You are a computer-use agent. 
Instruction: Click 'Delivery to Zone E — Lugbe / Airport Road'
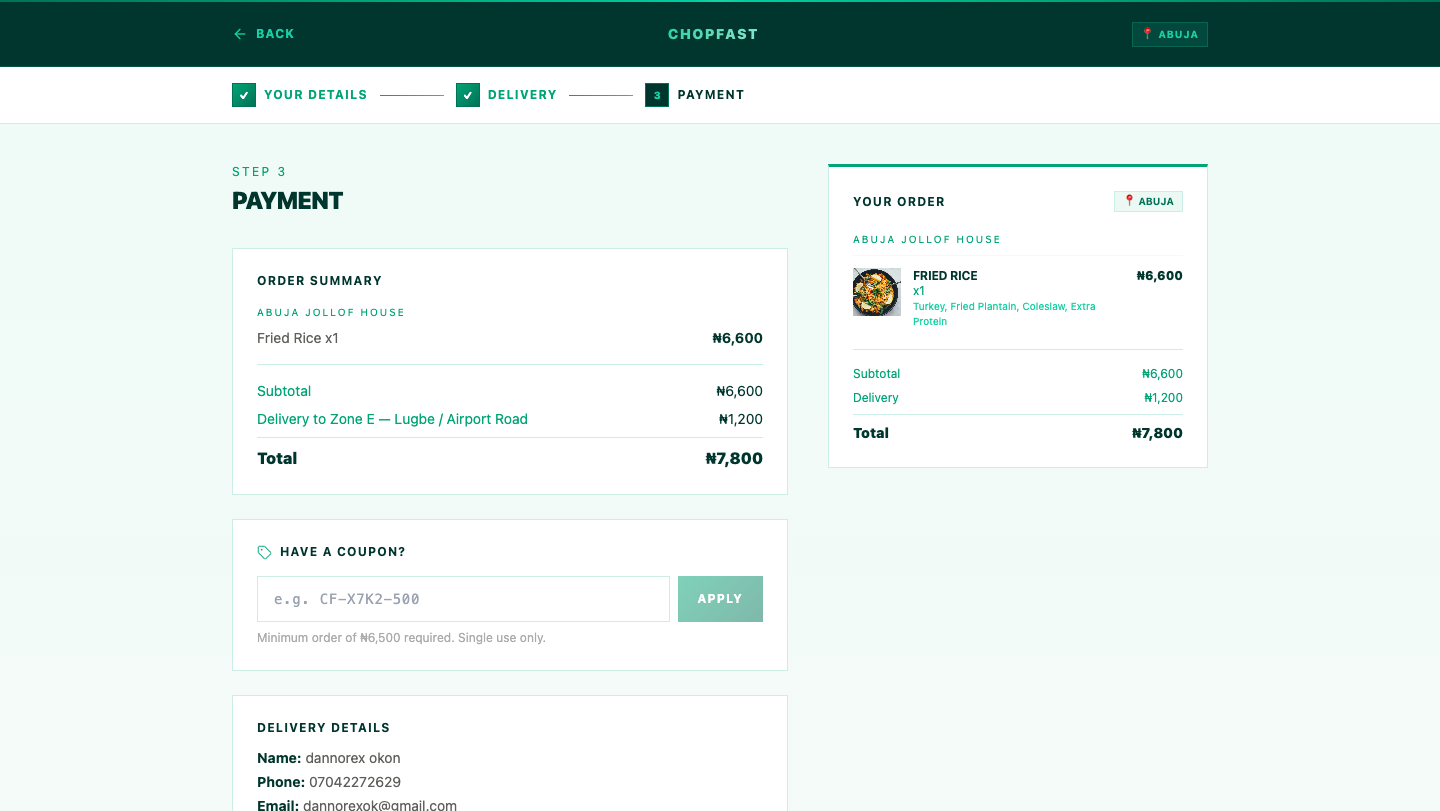pyautogui.click(x=392, y=419)
